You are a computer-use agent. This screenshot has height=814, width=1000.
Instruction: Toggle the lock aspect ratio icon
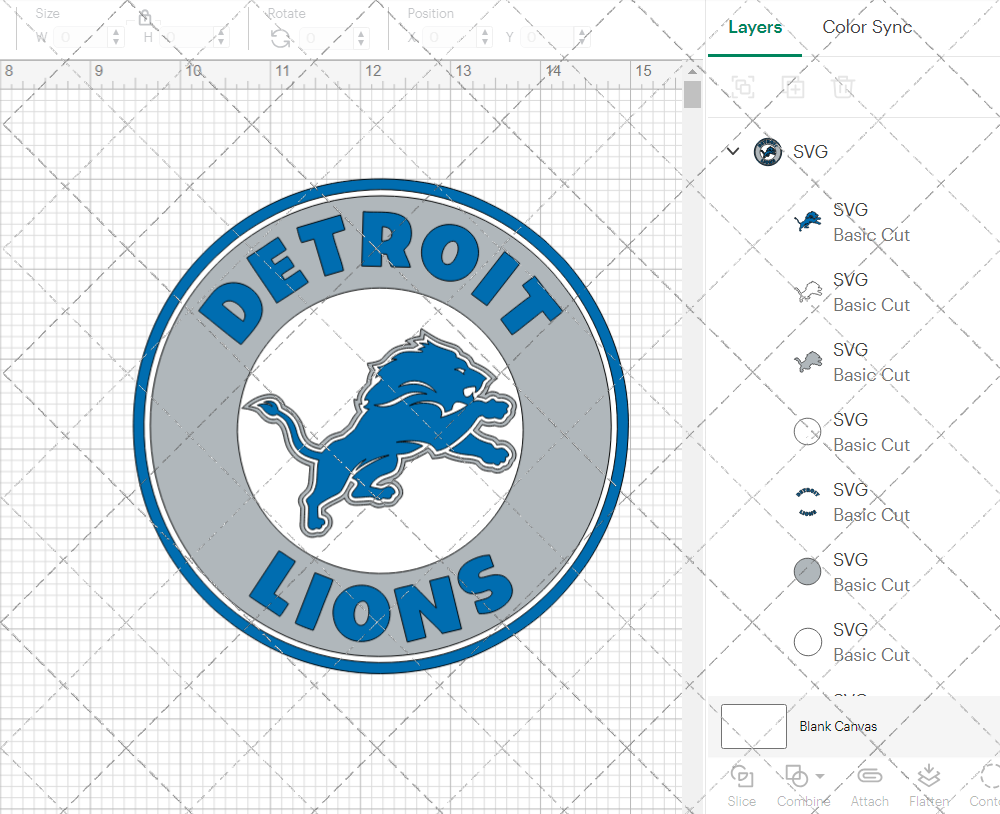click(x=145, y=17)
